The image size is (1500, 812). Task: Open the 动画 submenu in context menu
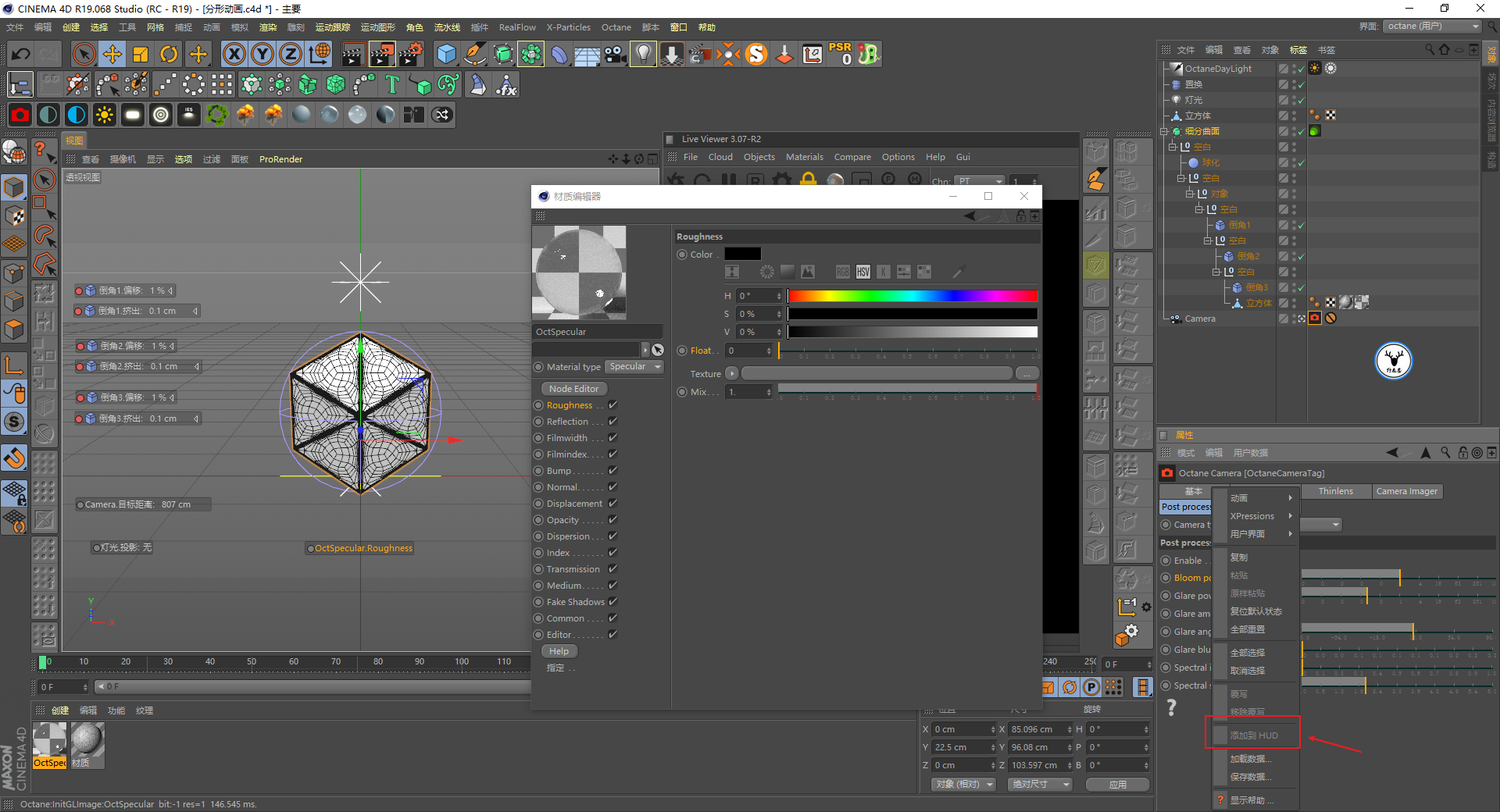click(x=1257, y=498)
